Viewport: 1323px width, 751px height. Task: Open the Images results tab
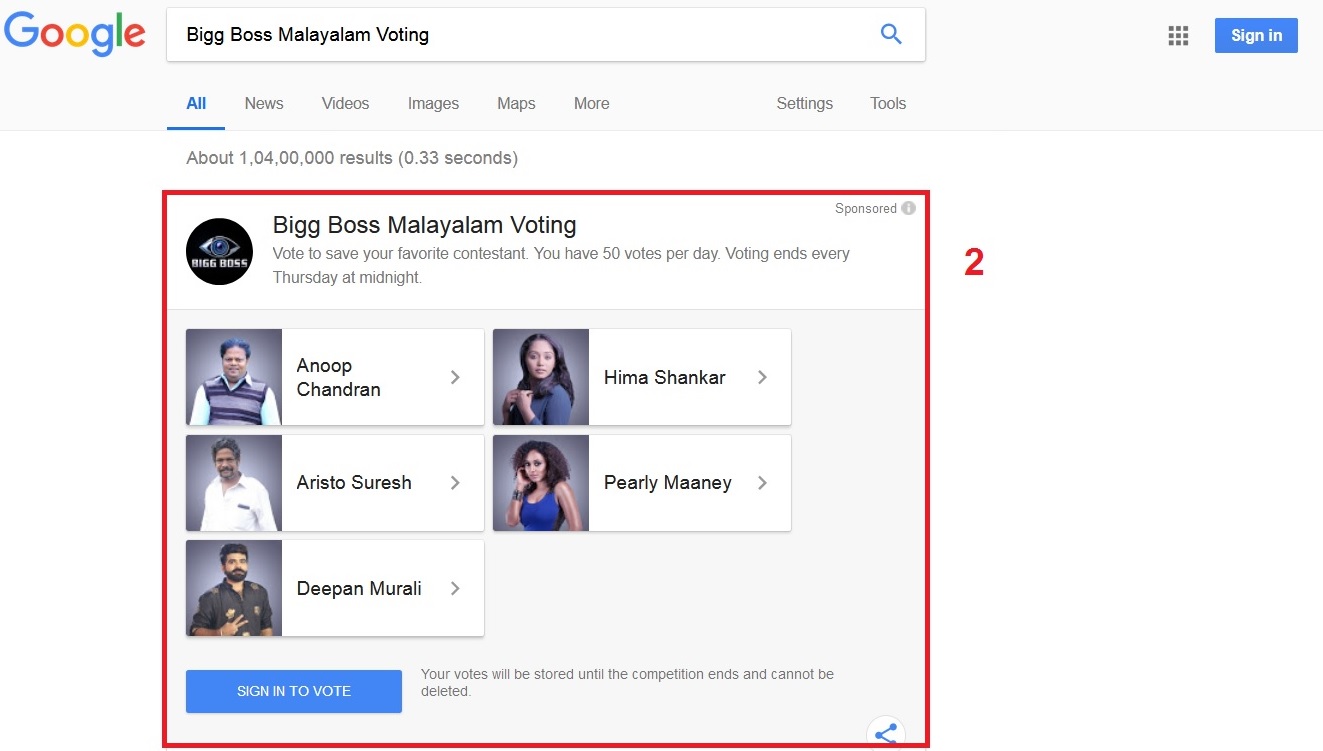pos(433,103)
